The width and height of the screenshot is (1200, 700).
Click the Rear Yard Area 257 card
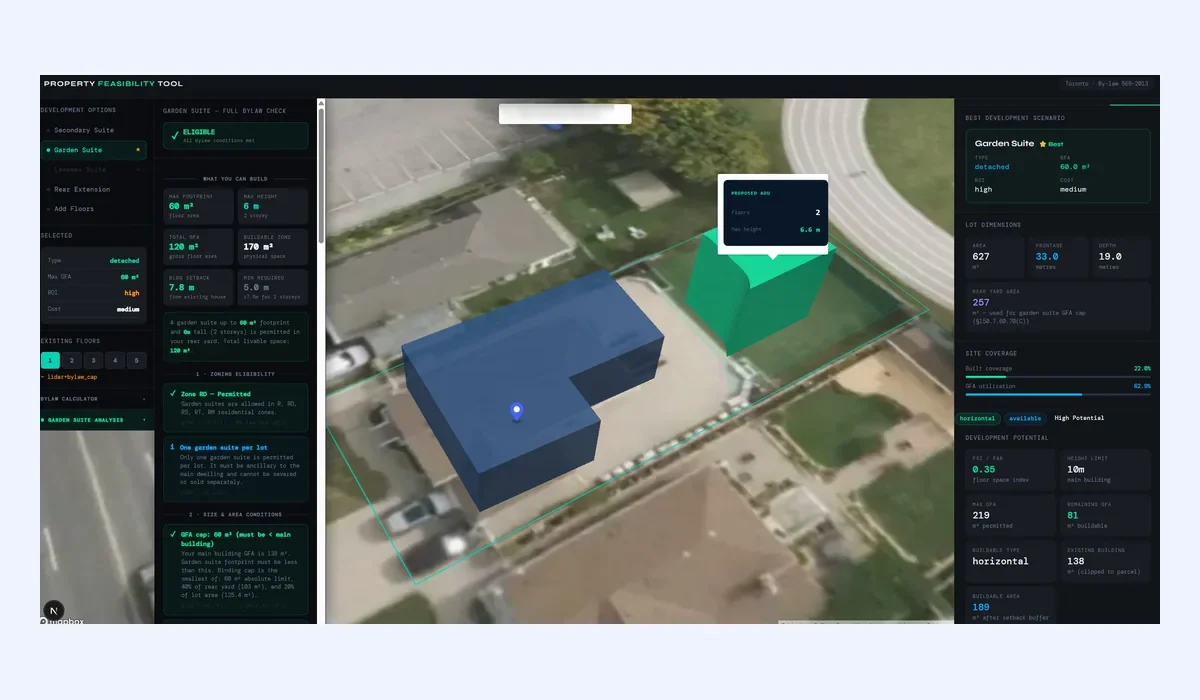pos(1058,307)
